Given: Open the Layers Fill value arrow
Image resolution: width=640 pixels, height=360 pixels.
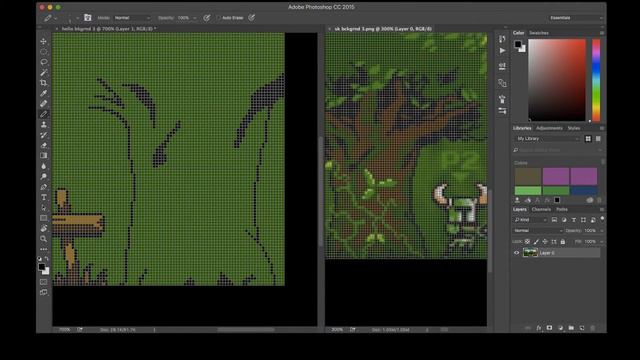Looking at the screenshot, I should click(x=602, y=242).
